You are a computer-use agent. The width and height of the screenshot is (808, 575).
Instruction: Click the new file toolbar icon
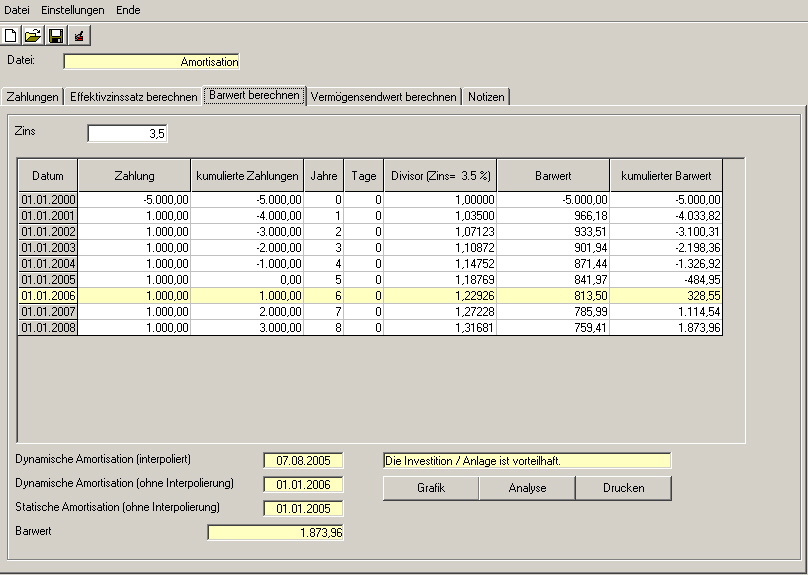point(11,36)
